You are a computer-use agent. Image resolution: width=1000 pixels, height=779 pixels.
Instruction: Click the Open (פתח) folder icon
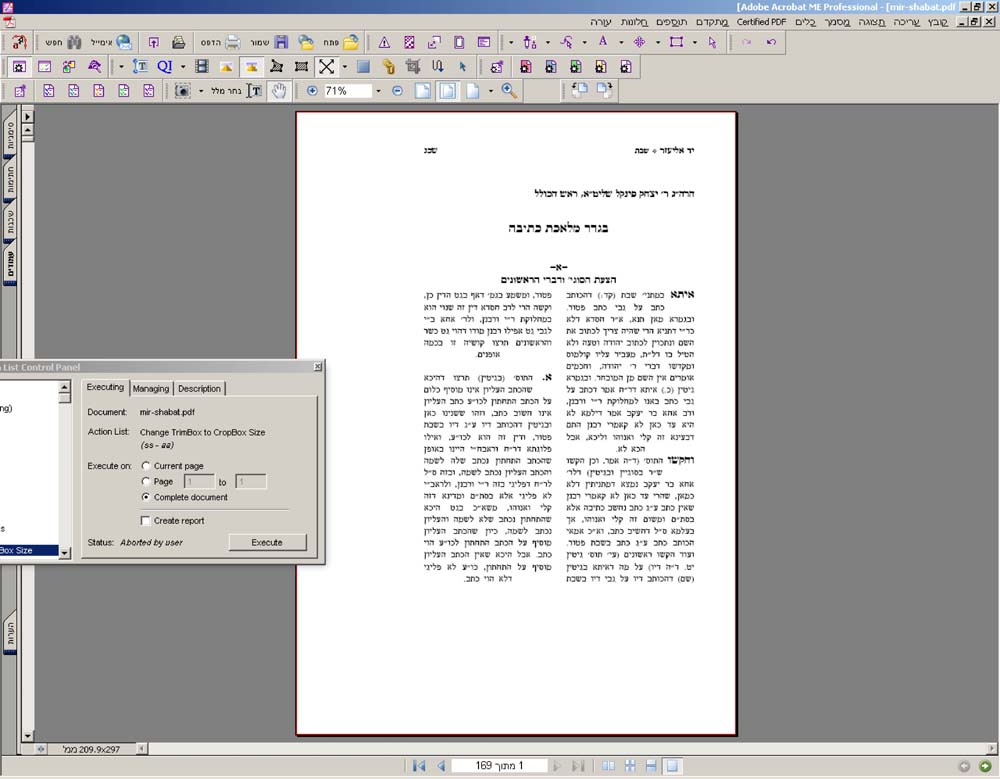[351, 43]
